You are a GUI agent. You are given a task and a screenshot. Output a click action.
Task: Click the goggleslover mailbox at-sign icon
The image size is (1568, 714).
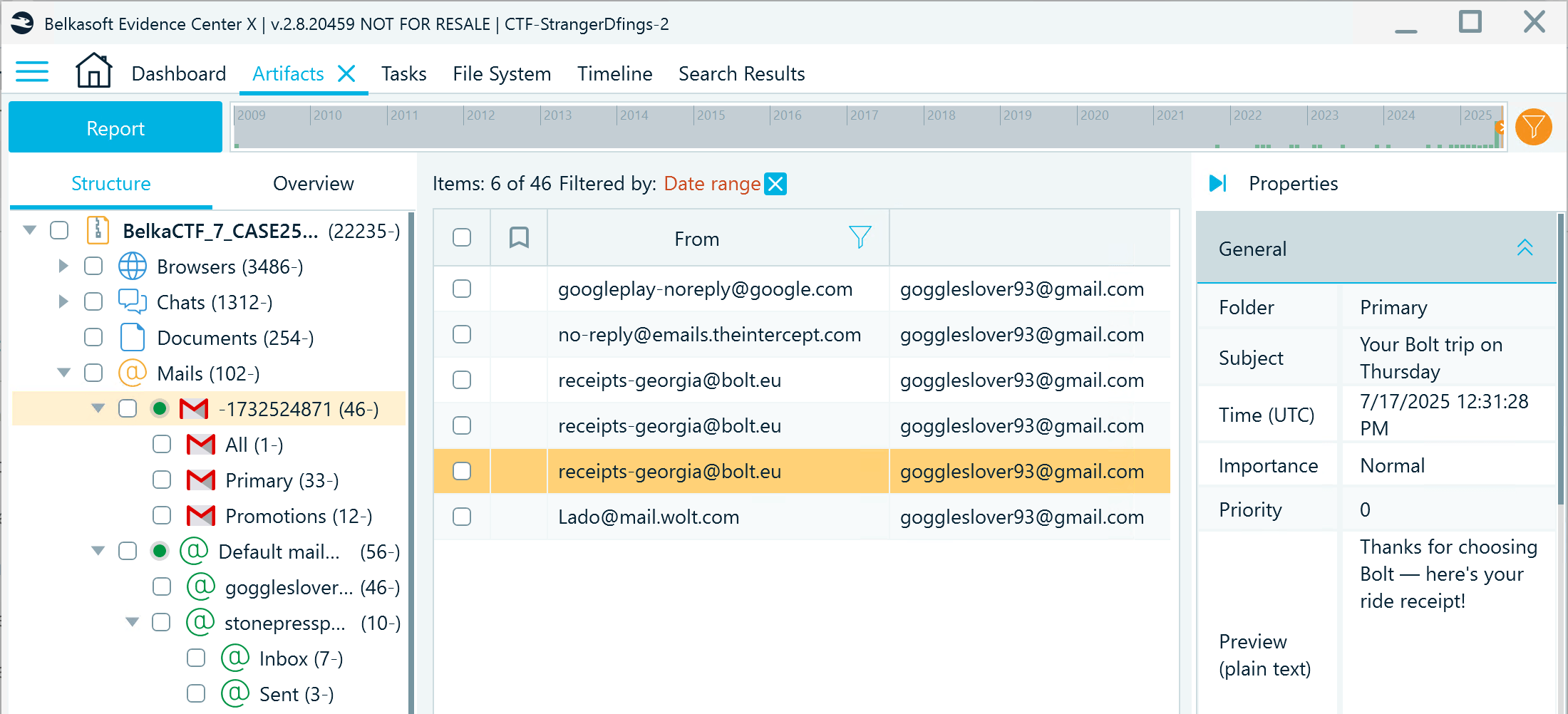200,586
